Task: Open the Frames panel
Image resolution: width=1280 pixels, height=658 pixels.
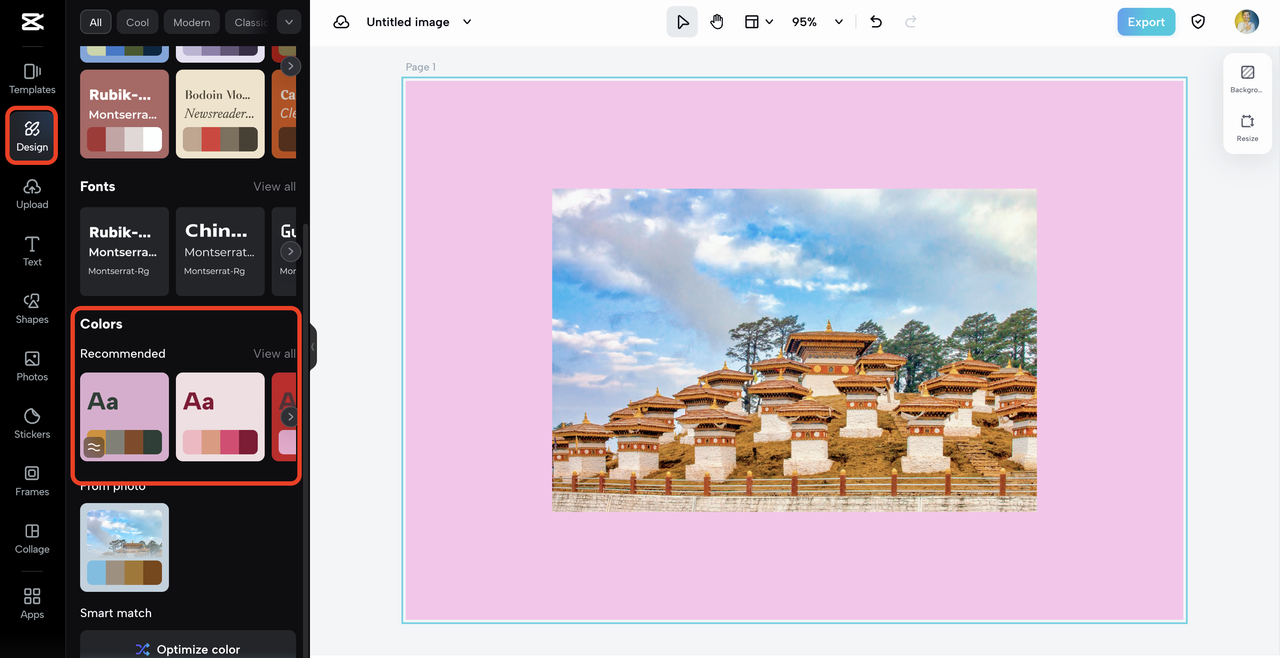Action: [x=32, y=481]
